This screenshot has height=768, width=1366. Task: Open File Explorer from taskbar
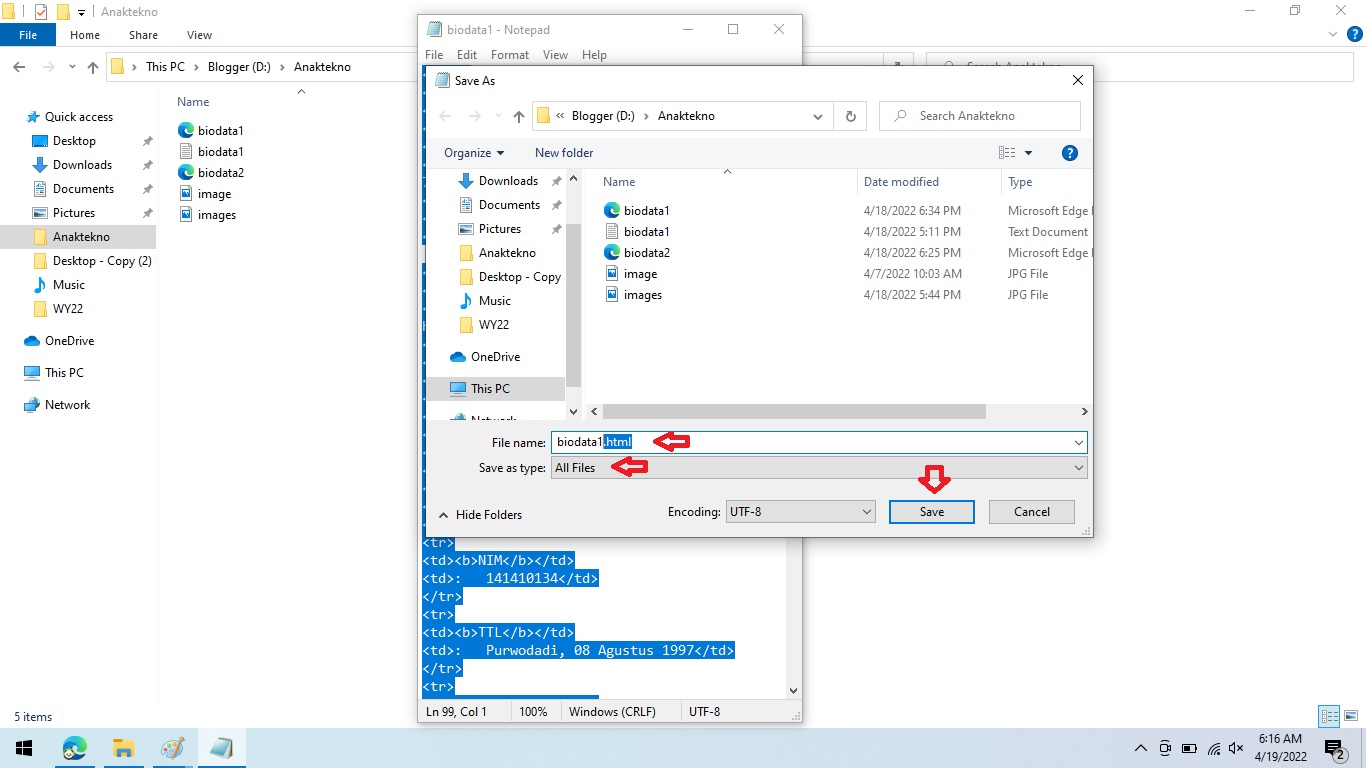(x=123, y=748)
